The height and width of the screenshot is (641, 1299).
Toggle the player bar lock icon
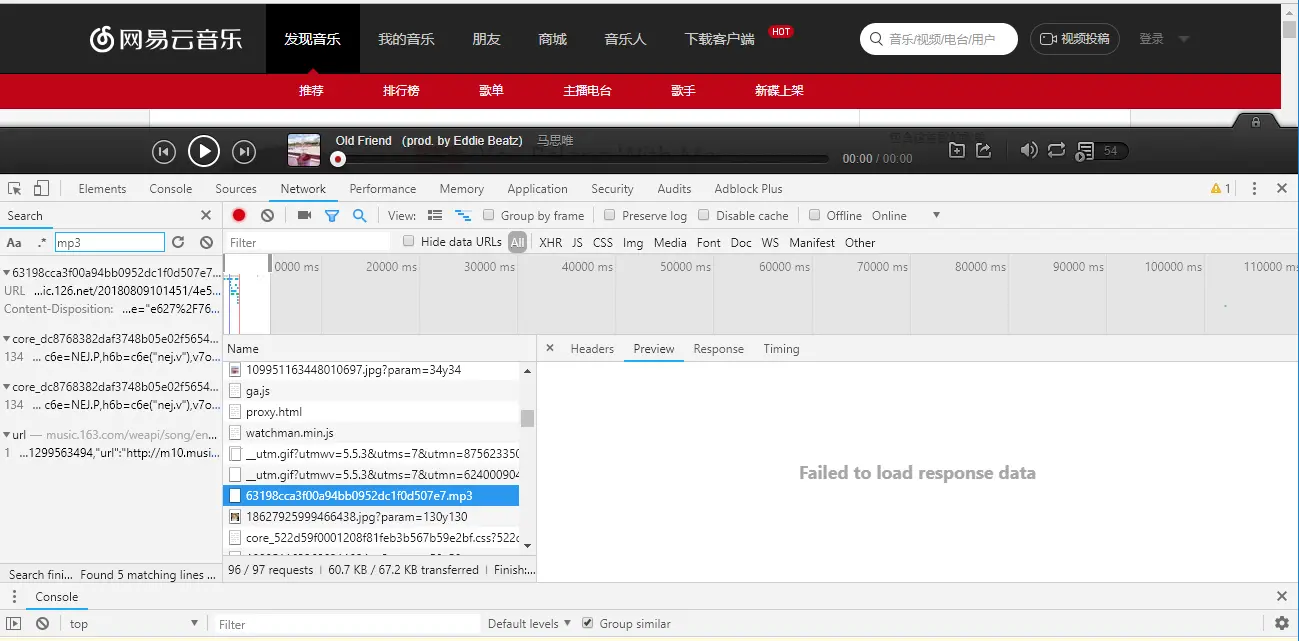coord(1256,121)
